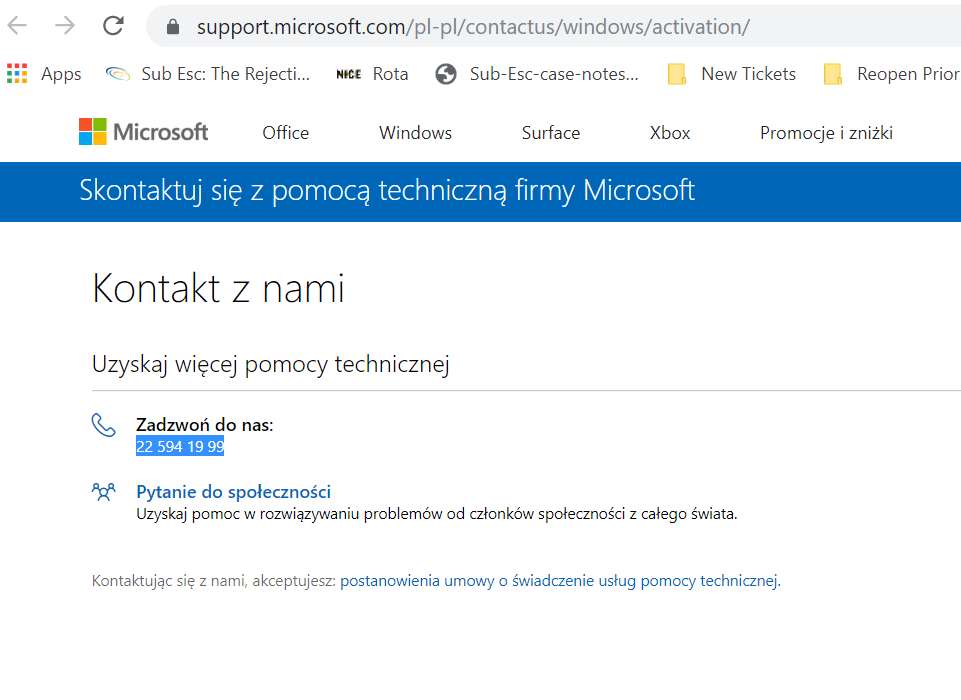Click the Zadzwoń do nas label

point(205,425)
